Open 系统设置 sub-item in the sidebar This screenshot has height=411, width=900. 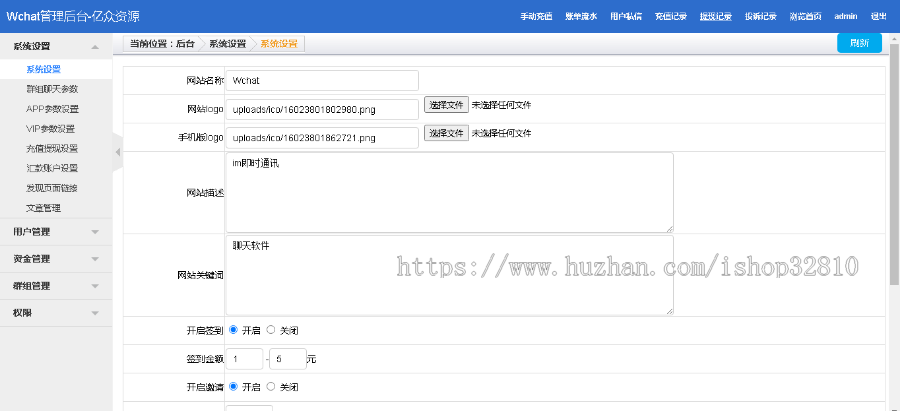[44, 69]
